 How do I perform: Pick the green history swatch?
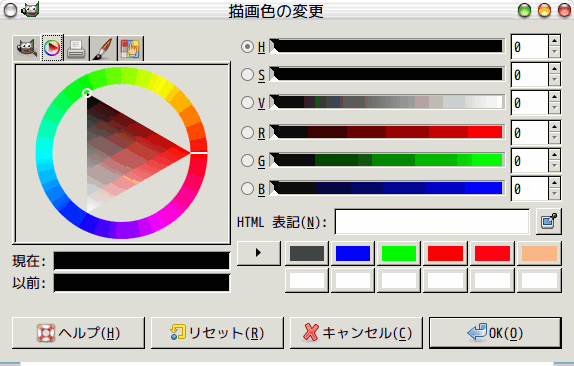399,253
